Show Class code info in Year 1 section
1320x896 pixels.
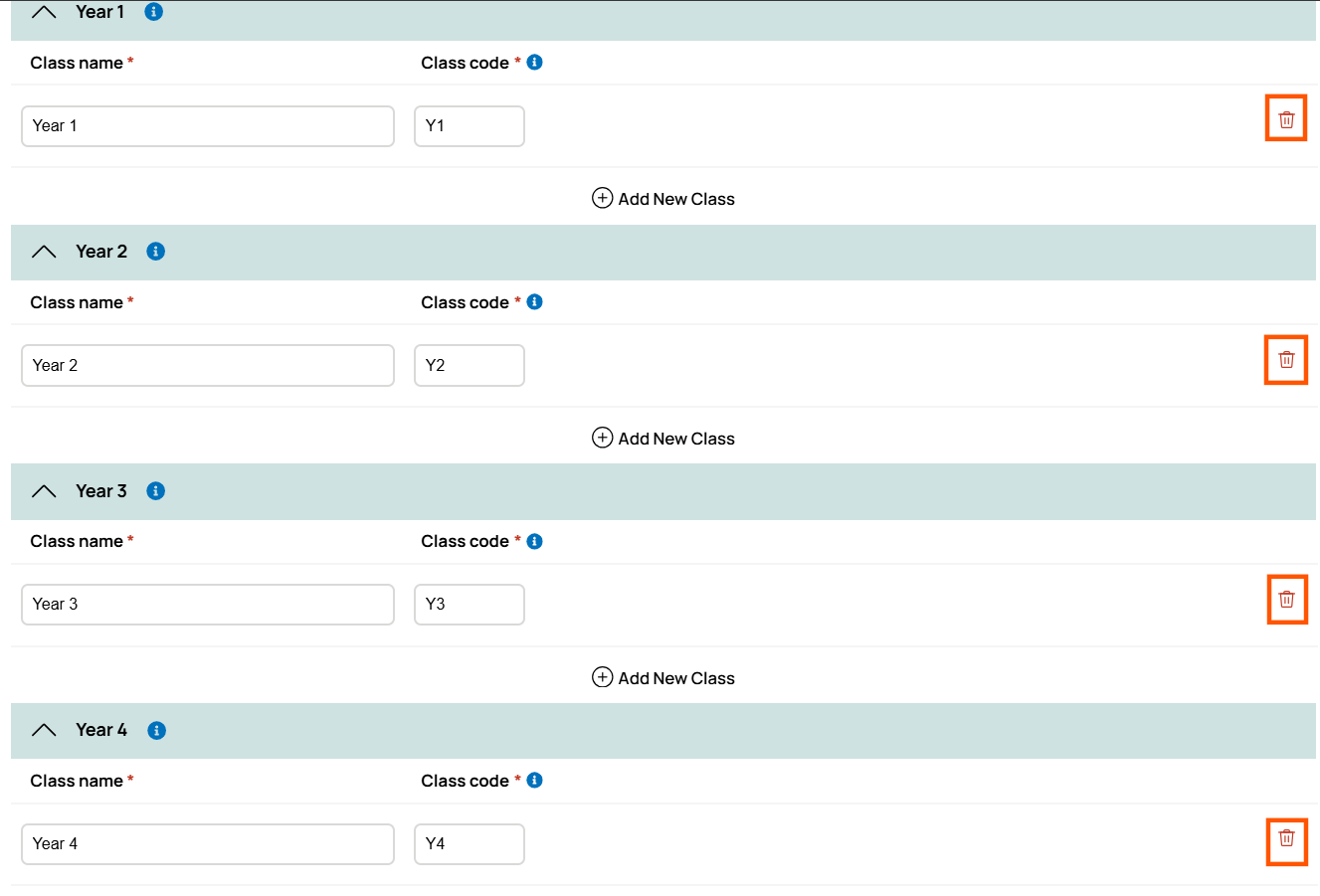[x=534, y=63]
